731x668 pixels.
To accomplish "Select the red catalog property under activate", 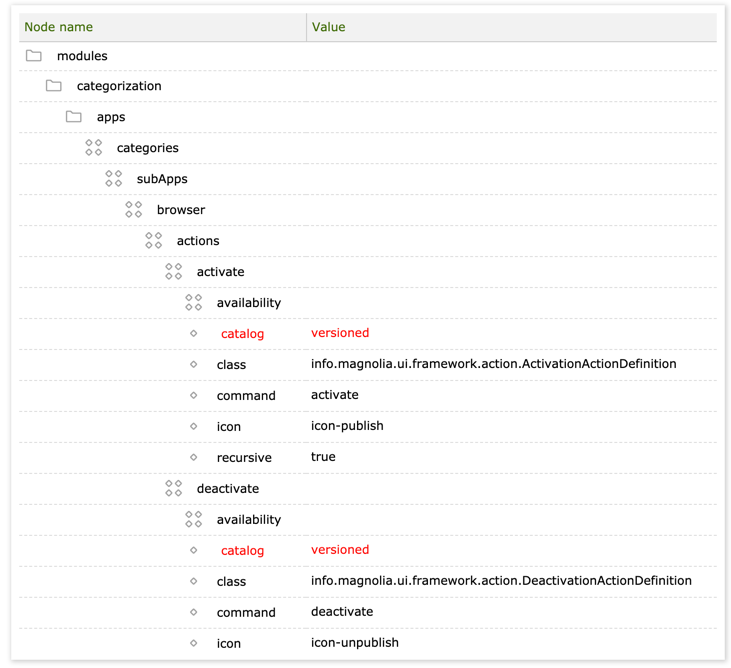I will (x=242, y=334).
